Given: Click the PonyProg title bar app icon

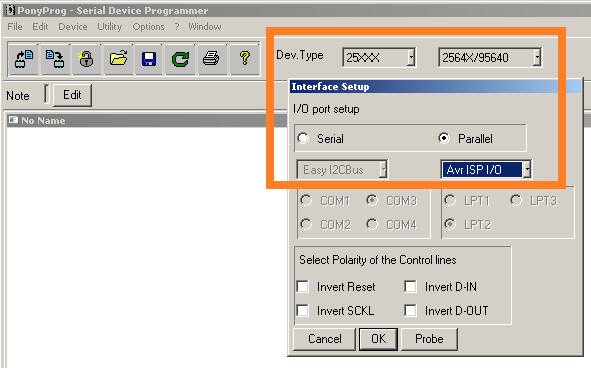Looking at the screenshot, I should (x=10, y=10).
